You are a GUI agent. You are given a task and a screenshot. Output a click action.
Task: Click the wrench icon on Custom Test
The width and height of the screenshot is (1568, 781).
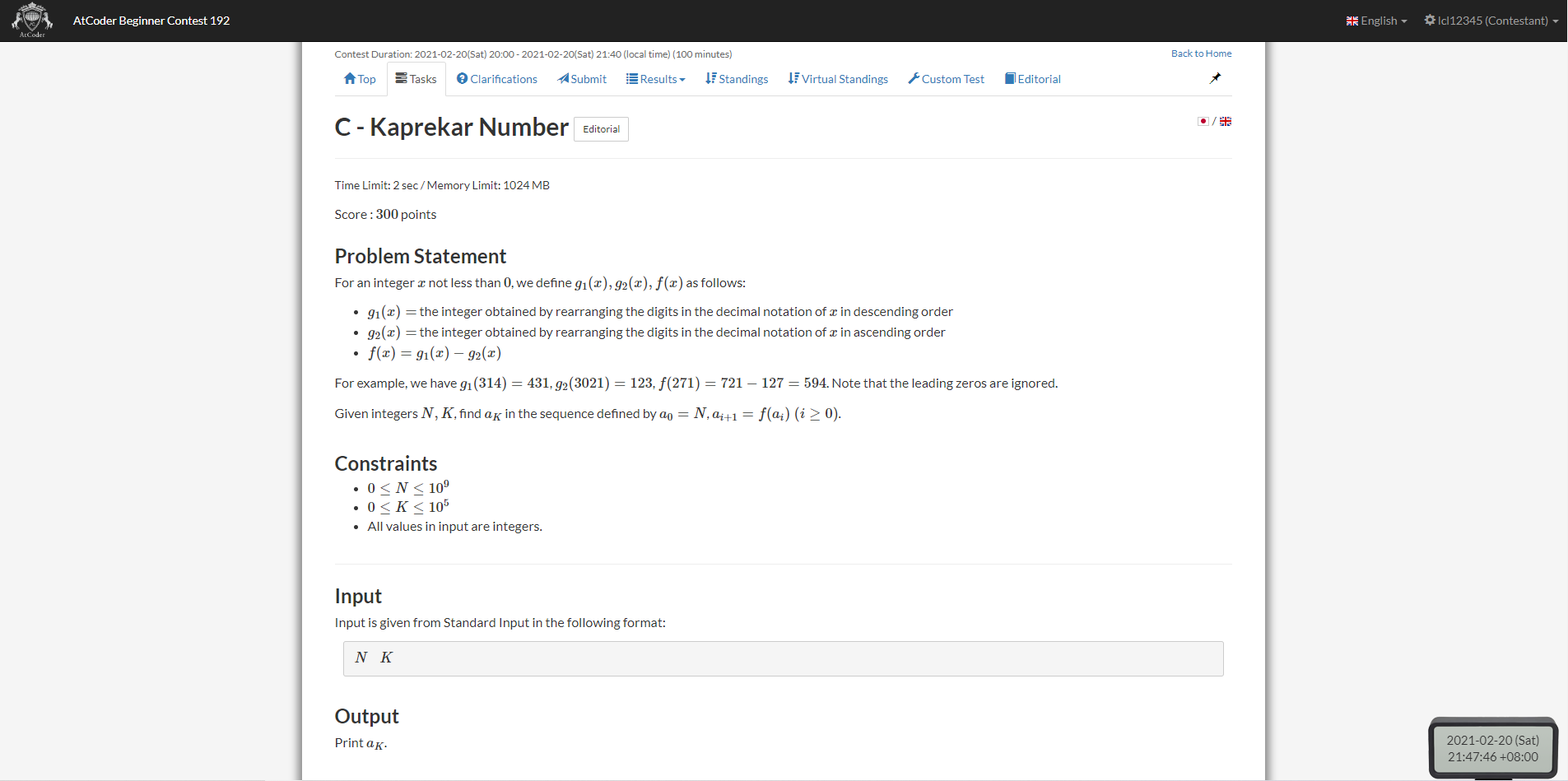[914, 79]
